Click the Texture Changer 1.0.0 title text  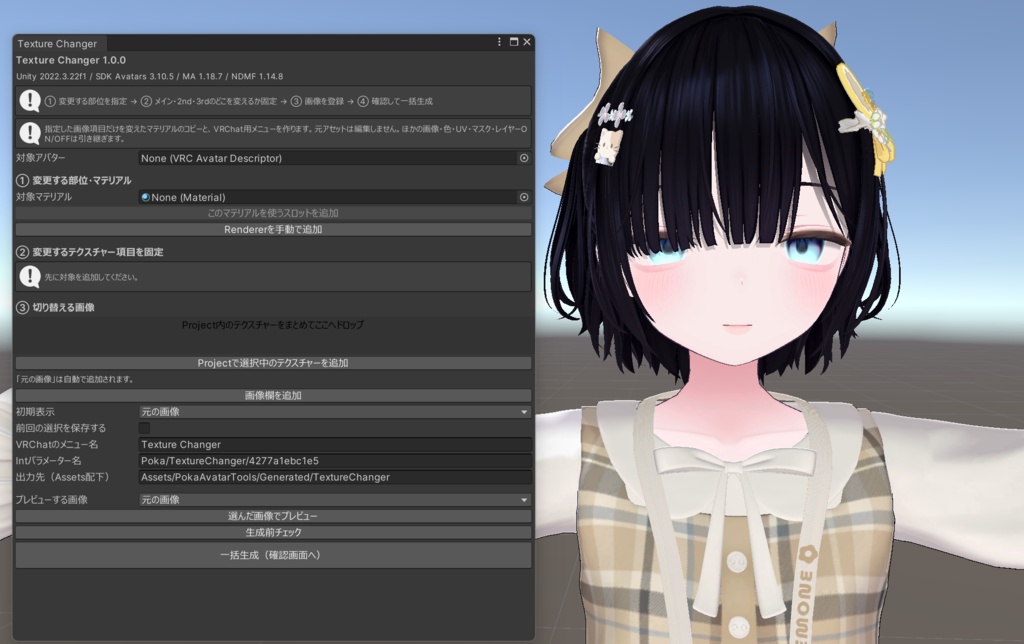(71, 60)
